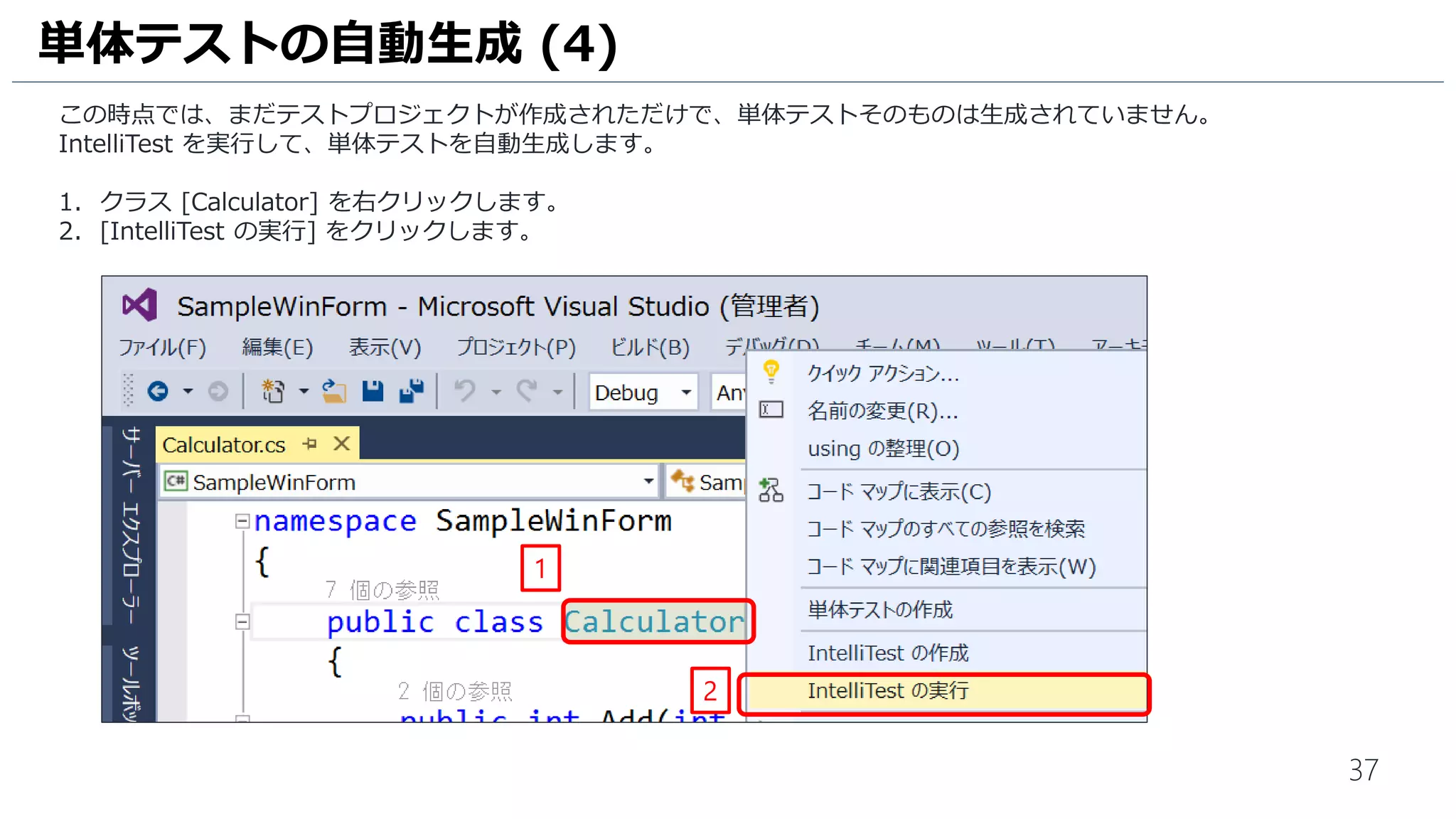Click the C# project icon beside SampleWinForm
The width and height of the screenshot is (1456, 819).
(x=175, y=481)
